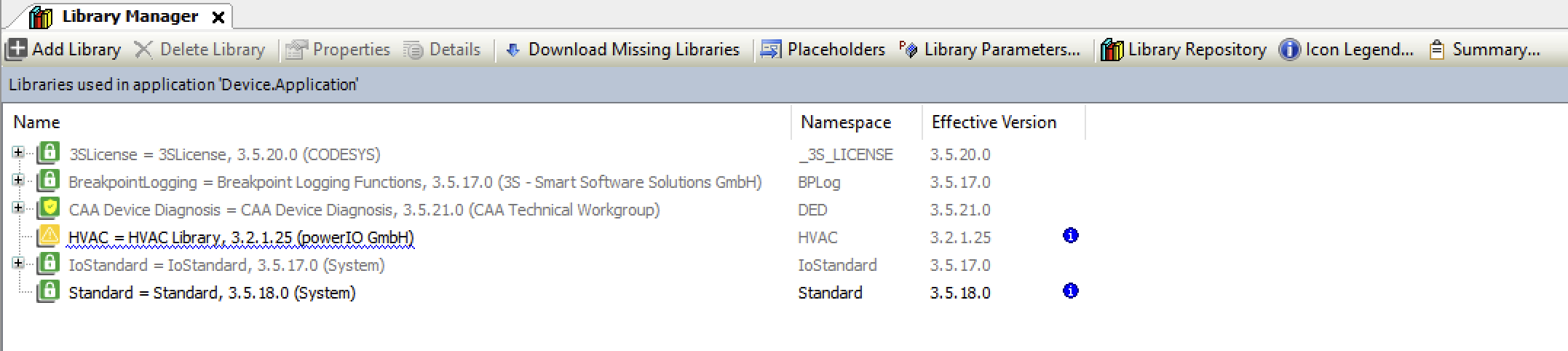Click the info icon on HVAC row

1070,236
